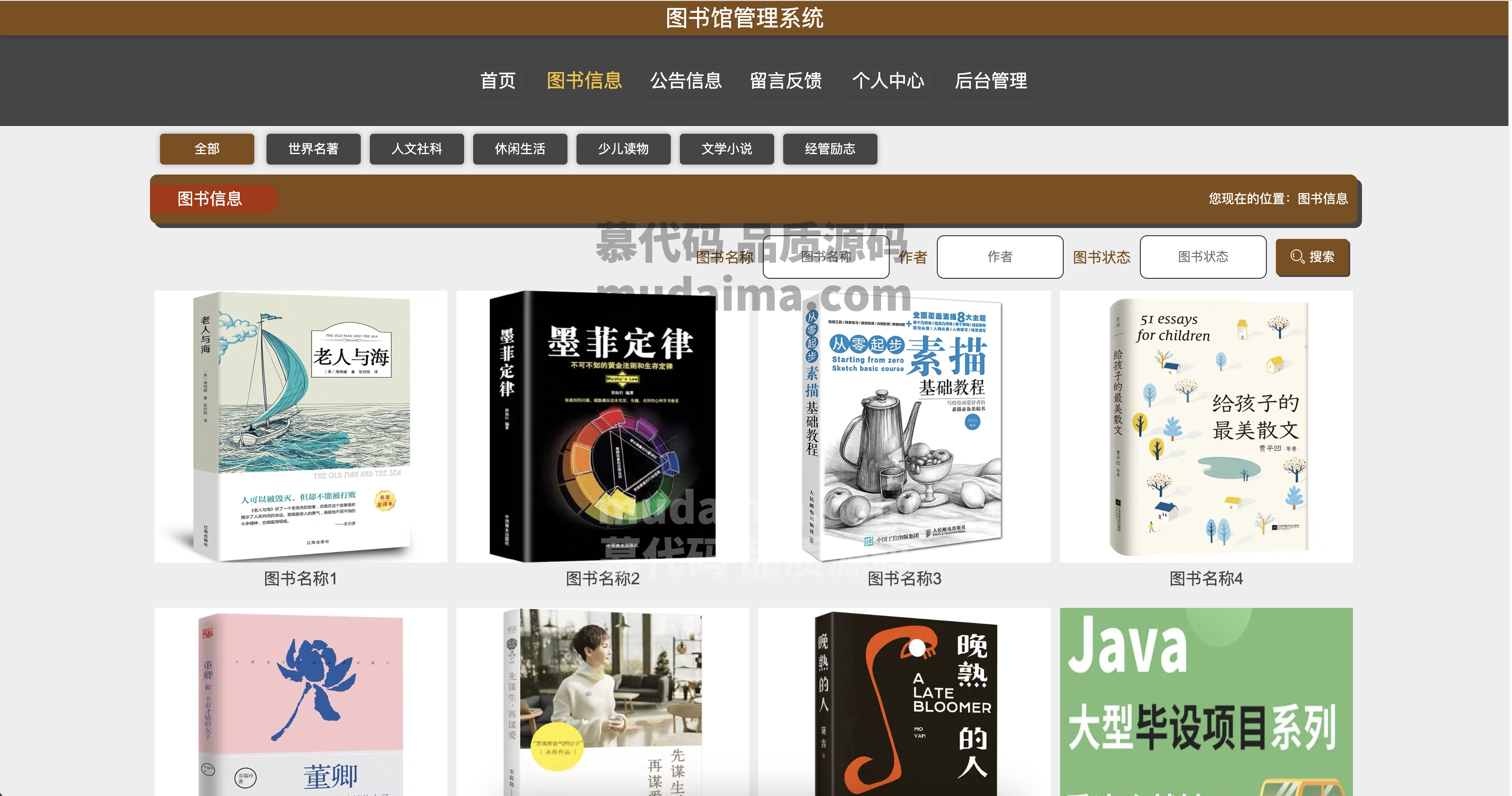
Task: Click the 图书名称4 title link
Action: (x=1206, y=579)
